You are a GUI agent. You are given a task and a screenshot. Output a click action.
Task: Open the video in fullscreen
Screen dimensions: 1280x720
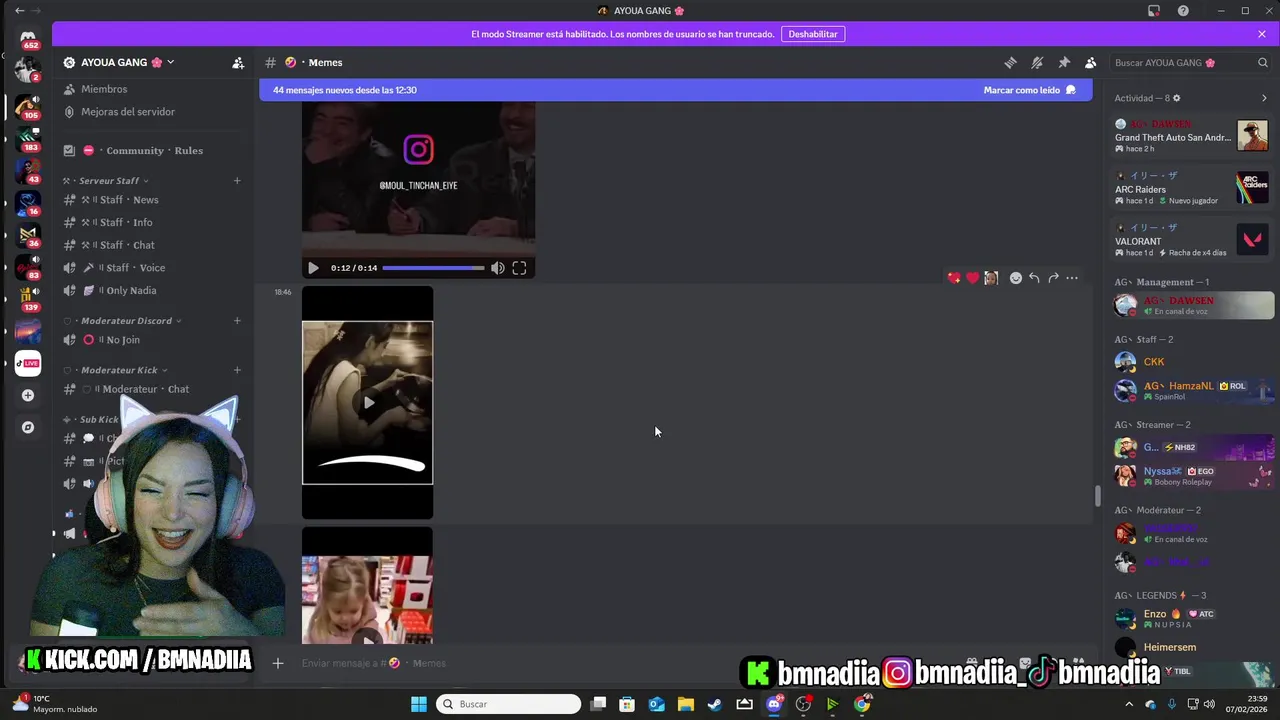(x=519, y=268)
